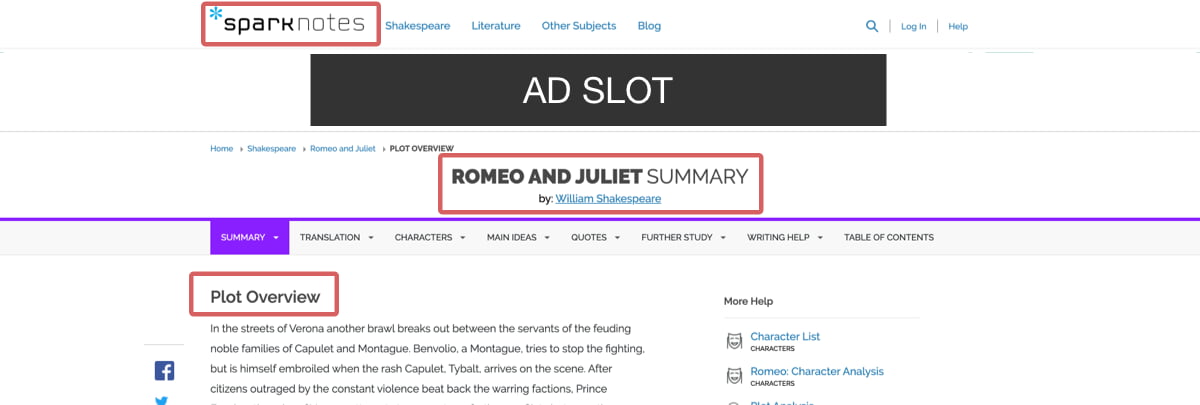Click the More Help heading
This screenshot has height=405, width=1200.
(x=748, y=301)
